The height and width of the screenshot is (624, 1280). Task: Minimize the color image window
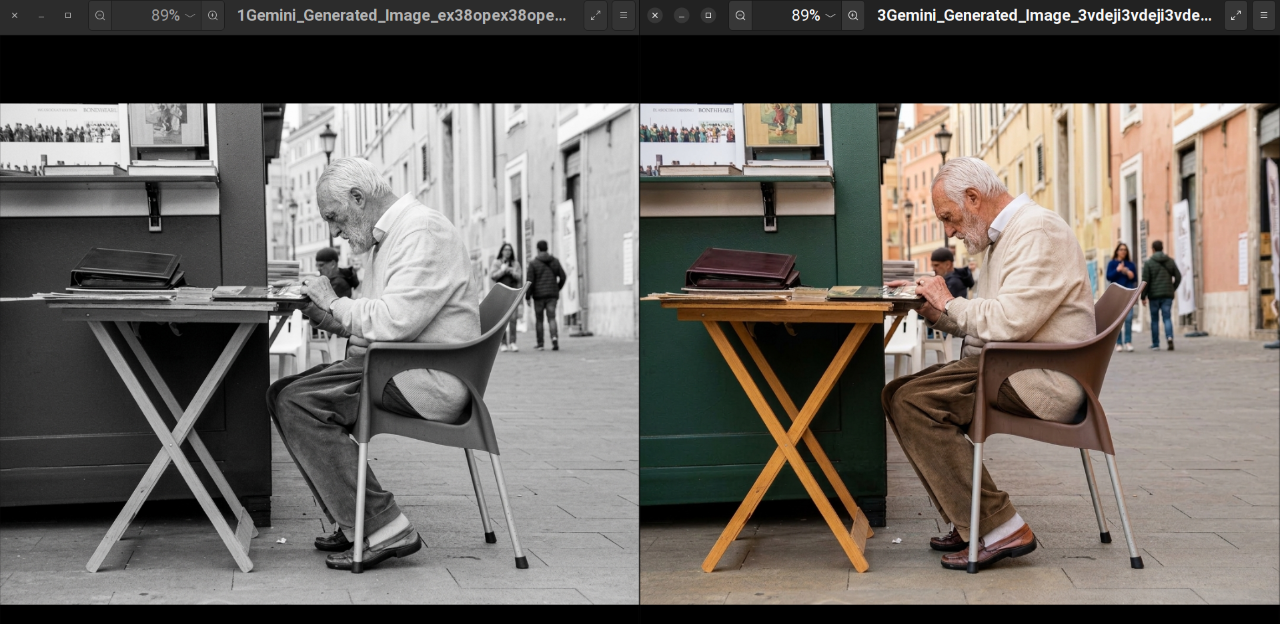point(681,16)
